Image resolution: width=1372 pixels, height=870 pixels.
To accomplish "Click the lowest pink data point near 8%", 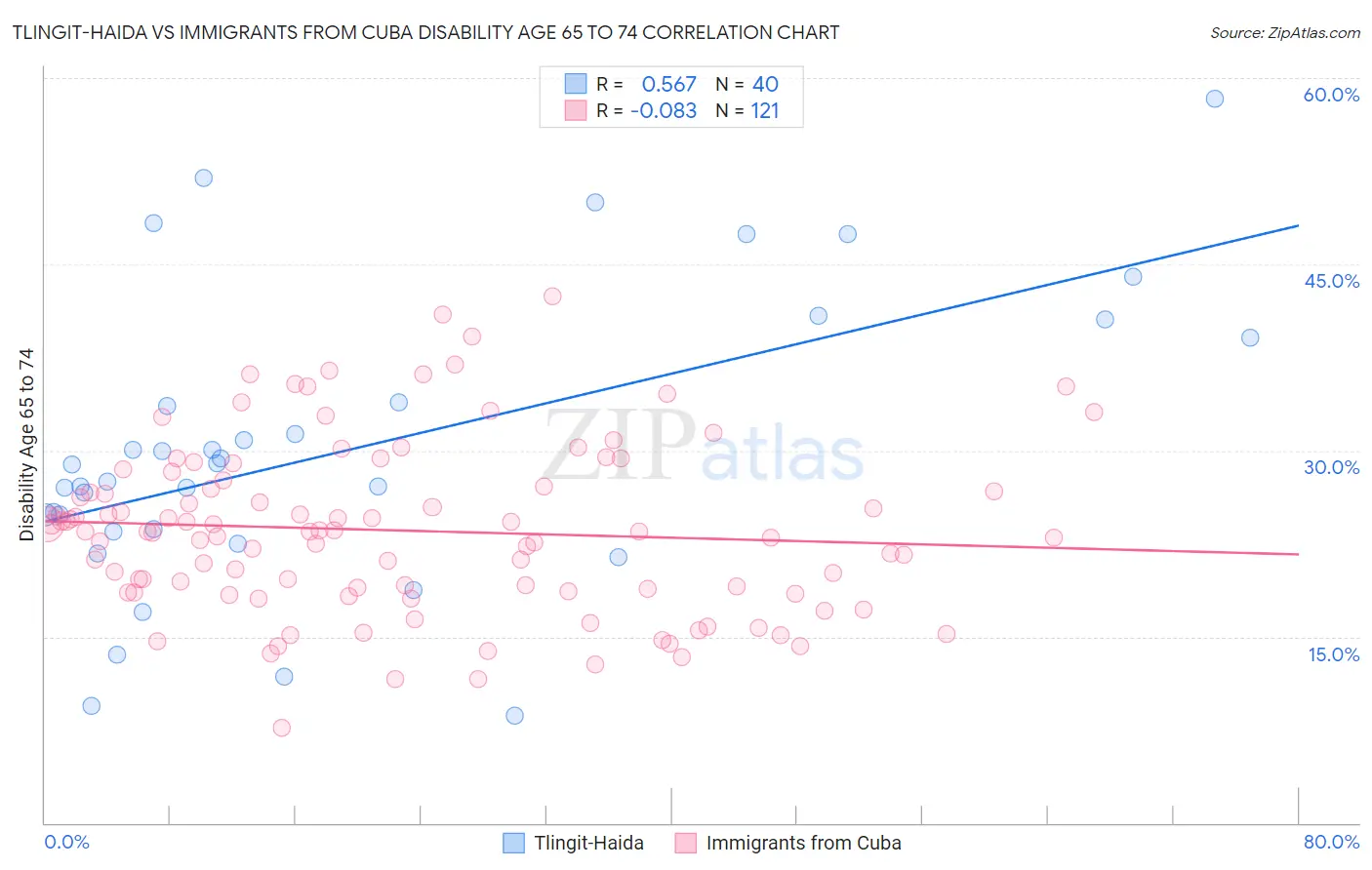I will click(x=281, y=728).
